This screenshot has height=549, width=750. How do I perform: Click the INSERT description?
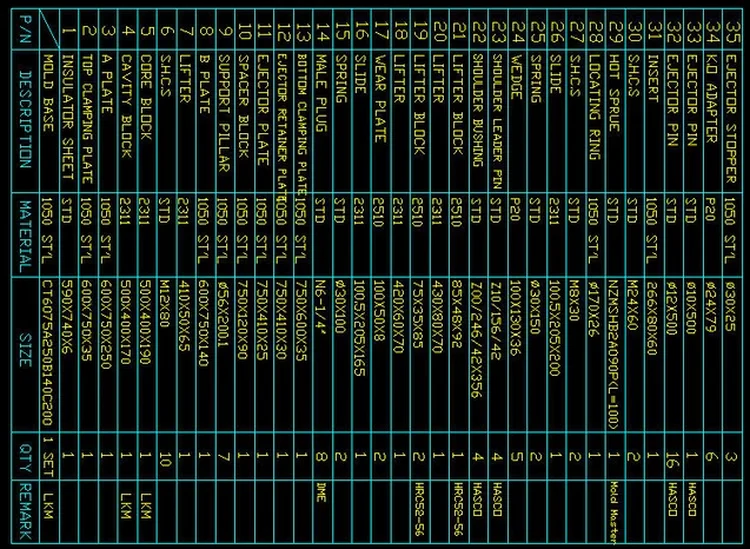[x=653, y=78]
